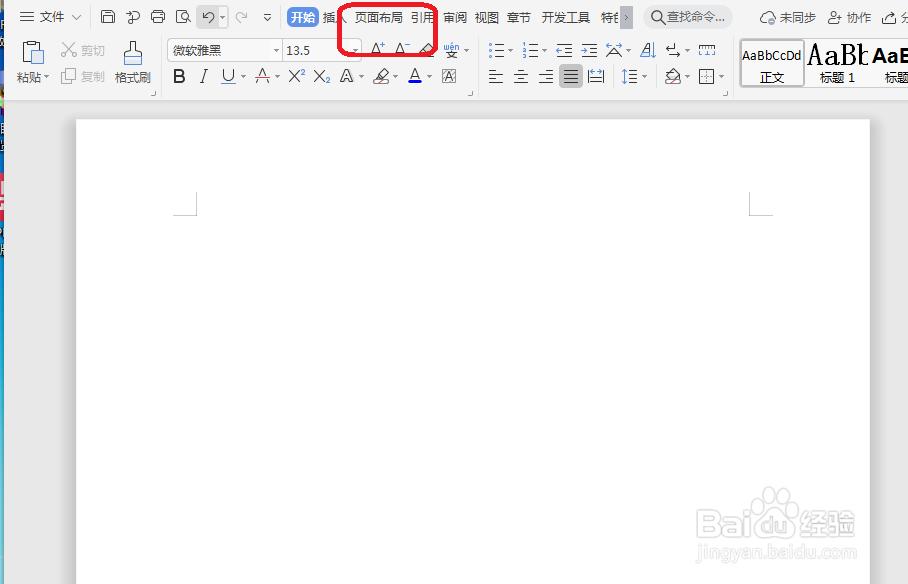Image resolution: width=908 pixels, height=584 pixels.
Task: Undo the last action
Action: (208, 17)
